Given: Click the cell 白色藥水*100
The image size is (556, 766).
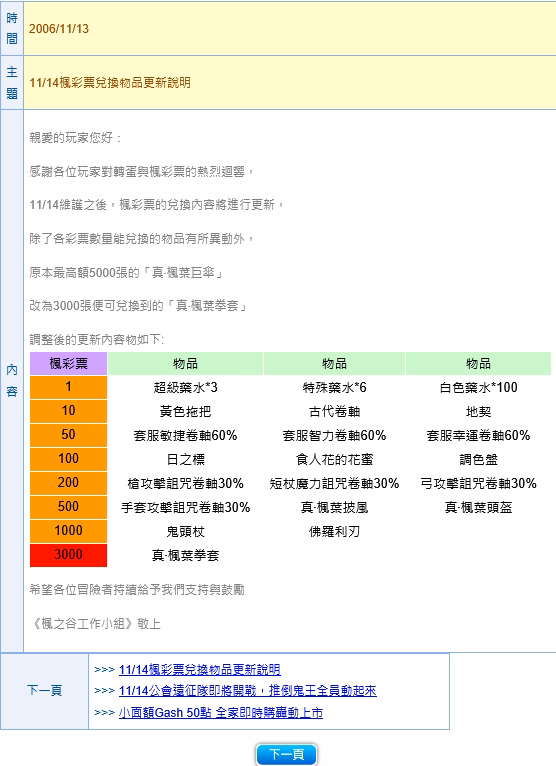Looking at the screenshot, I should coord(478,387).
